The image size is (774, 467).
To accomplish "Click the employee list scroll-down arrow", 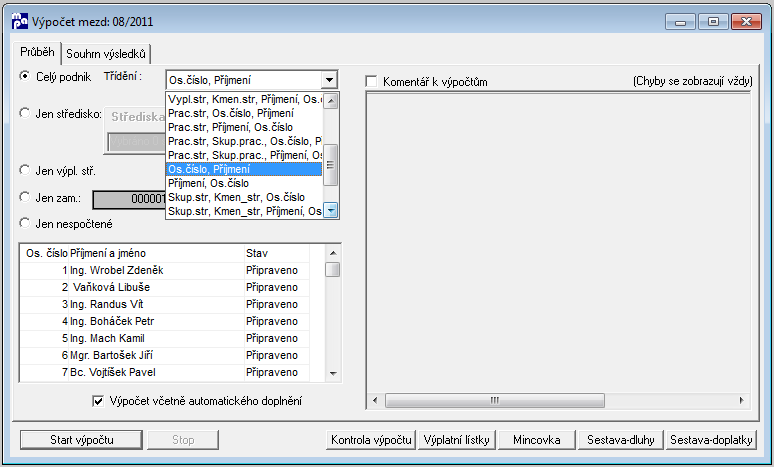I will point(333,373).
